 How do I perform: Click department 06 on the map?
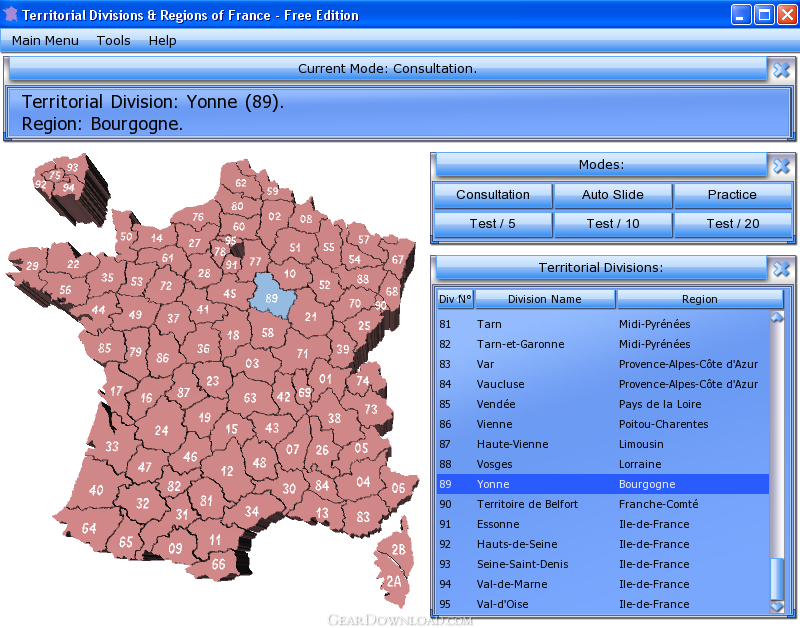click(398, 488)
